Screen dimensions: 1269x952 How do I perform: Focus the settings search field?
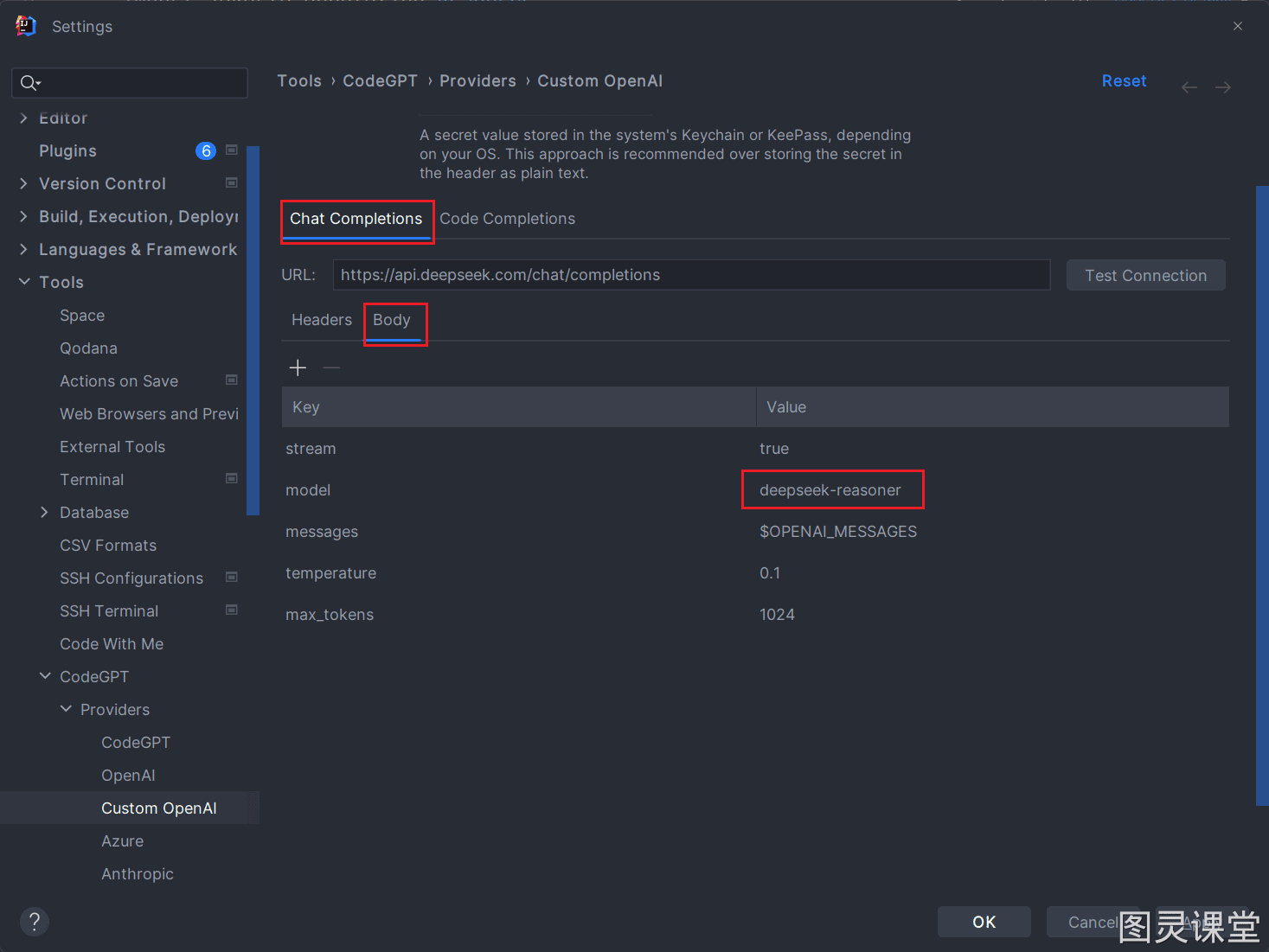pos(130,83)
